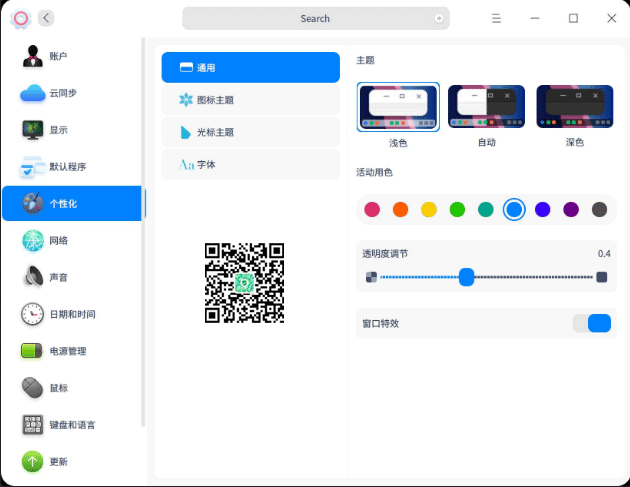
Task: Pick the pink accent color
Action: point(372,209)
